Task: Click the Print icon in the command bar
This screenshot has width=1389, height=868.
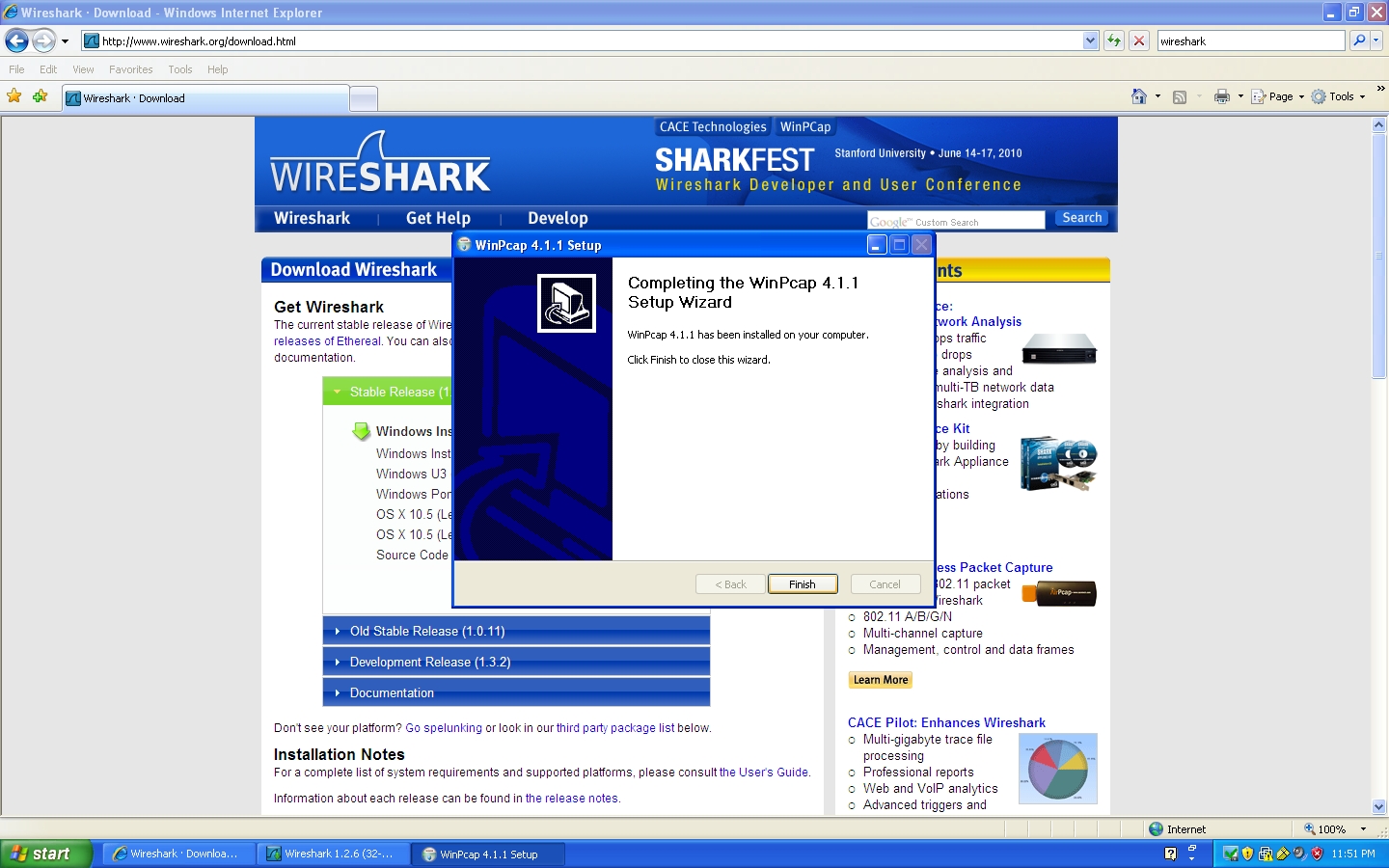Action: coord(1222,96)
